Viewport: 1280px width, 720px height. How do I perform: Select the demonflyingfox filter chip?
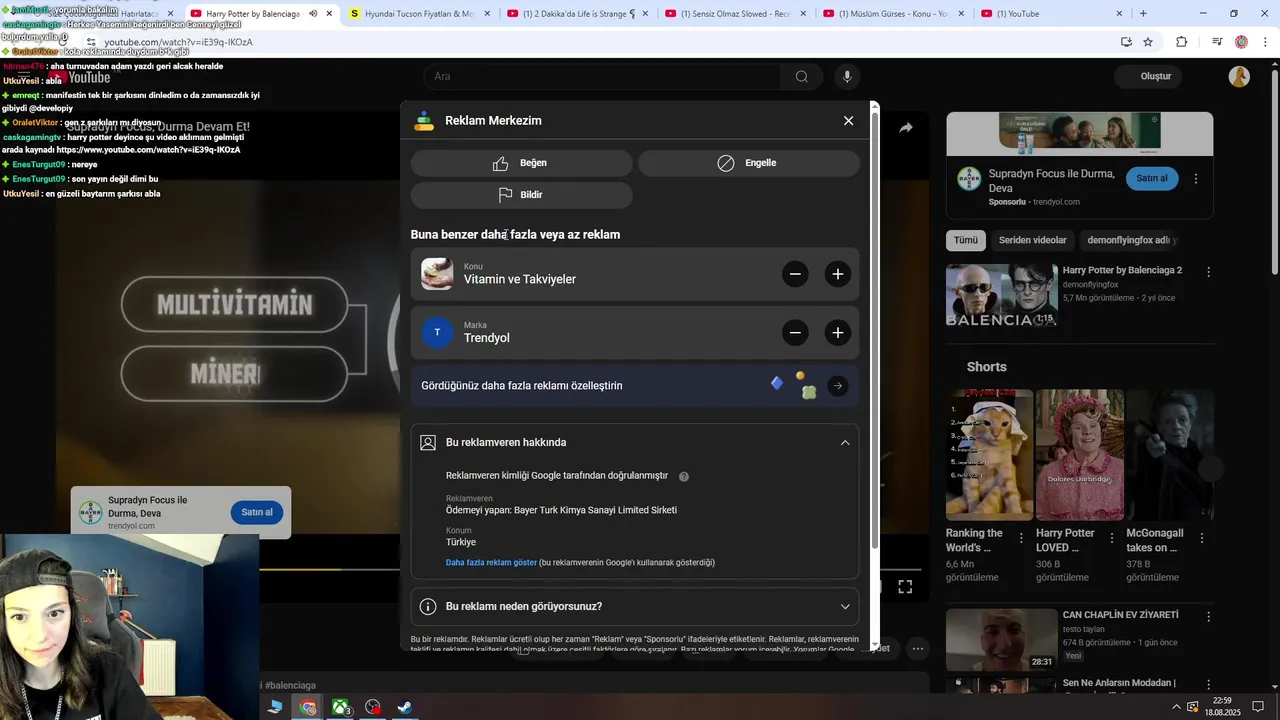tap(1131, 240)
